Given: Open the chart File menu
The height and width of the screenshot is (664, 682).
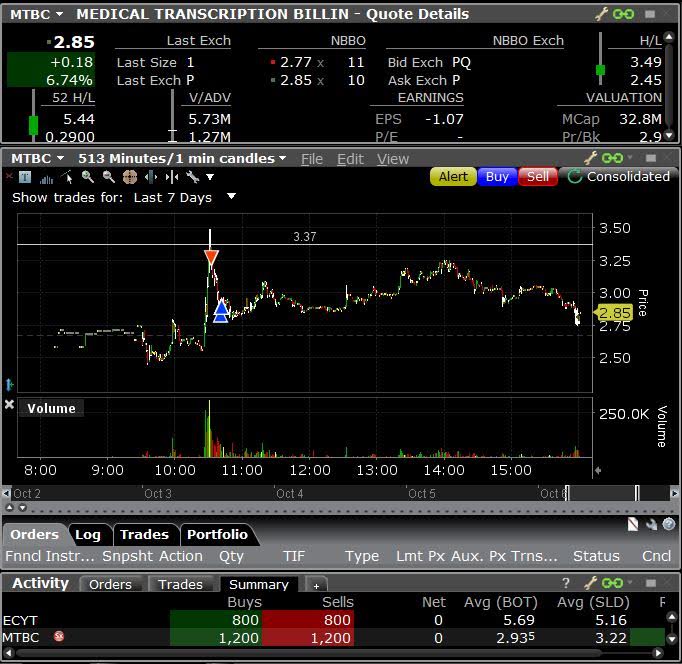Looking at the screenshot, I should tap(312, 159).
